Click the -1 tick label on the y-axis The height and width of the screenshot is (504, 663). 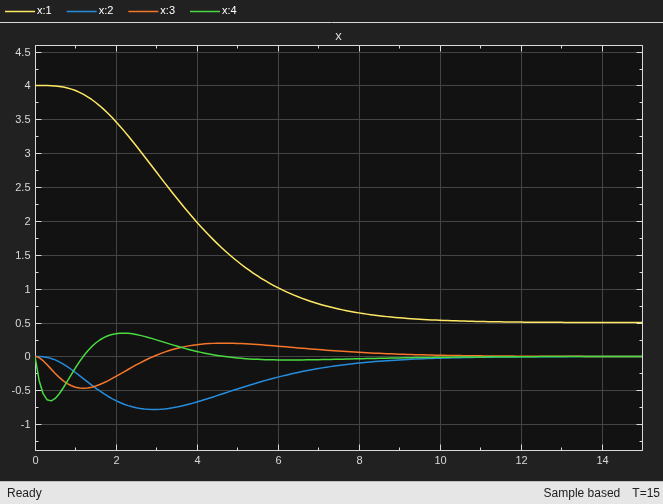25,425
